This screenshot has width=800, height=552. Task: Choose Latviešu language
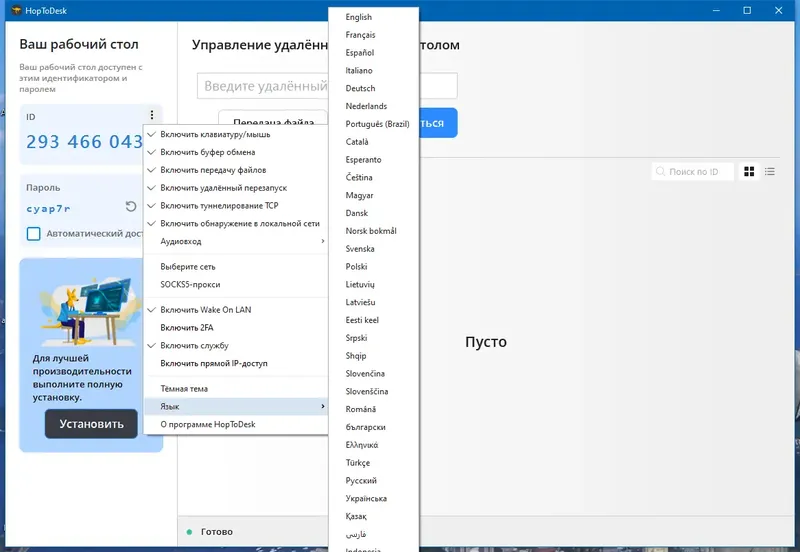[x=373, y=303]
